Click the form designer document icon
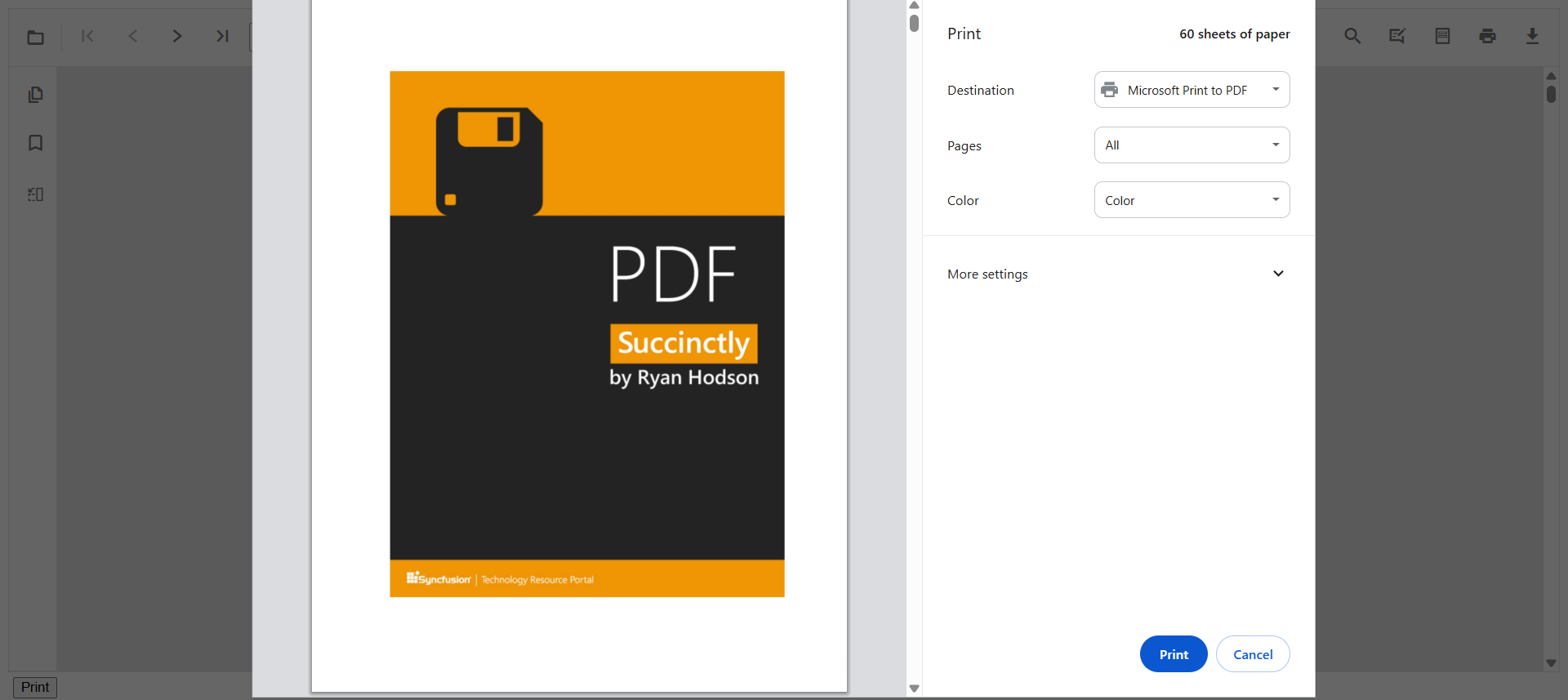The height and width of the screenshot is (700, 1568). pyautogui.click(x=1442, y=36)
